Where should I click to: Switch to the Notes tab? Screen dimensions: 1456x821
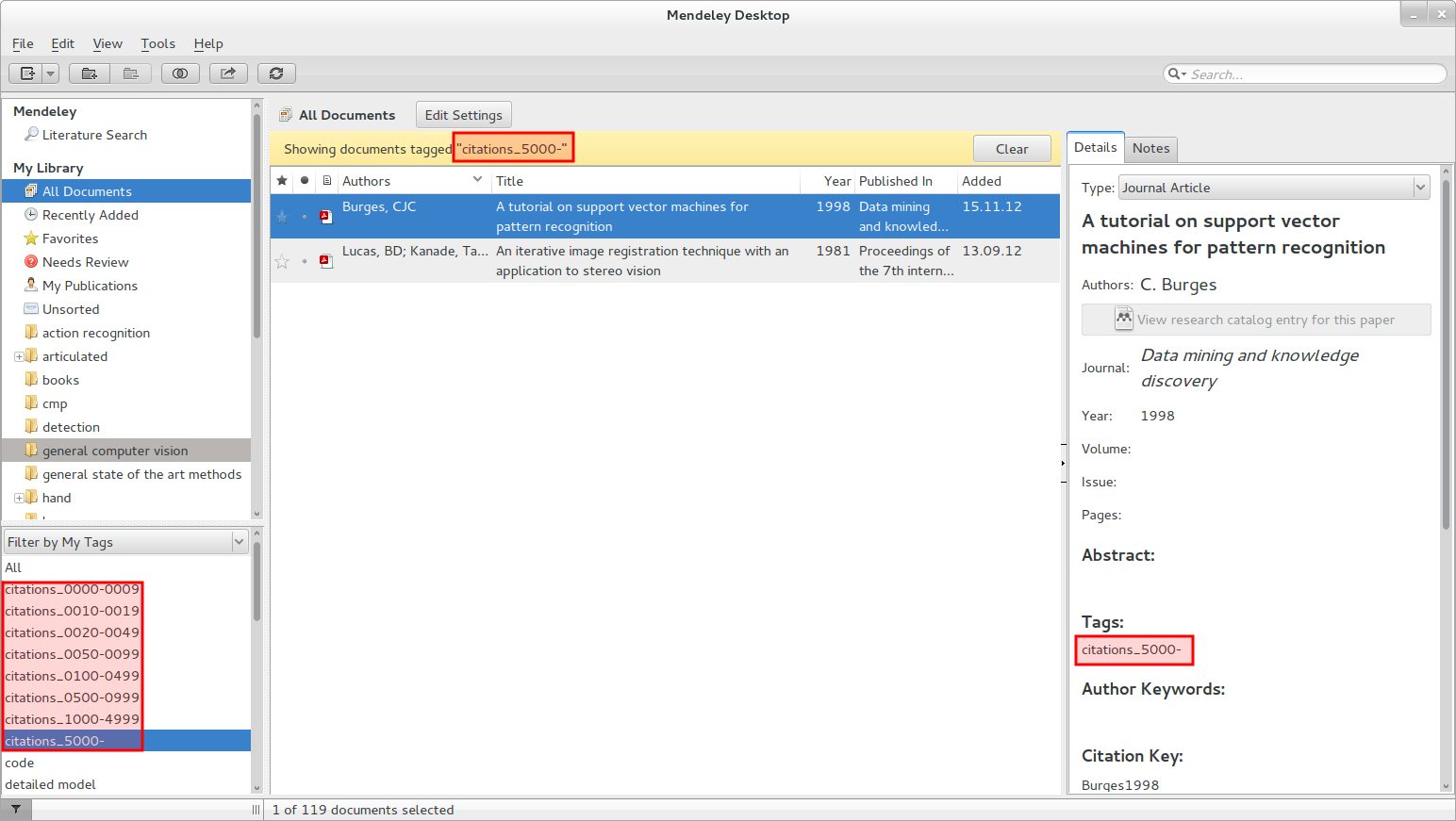point(1150,148)
